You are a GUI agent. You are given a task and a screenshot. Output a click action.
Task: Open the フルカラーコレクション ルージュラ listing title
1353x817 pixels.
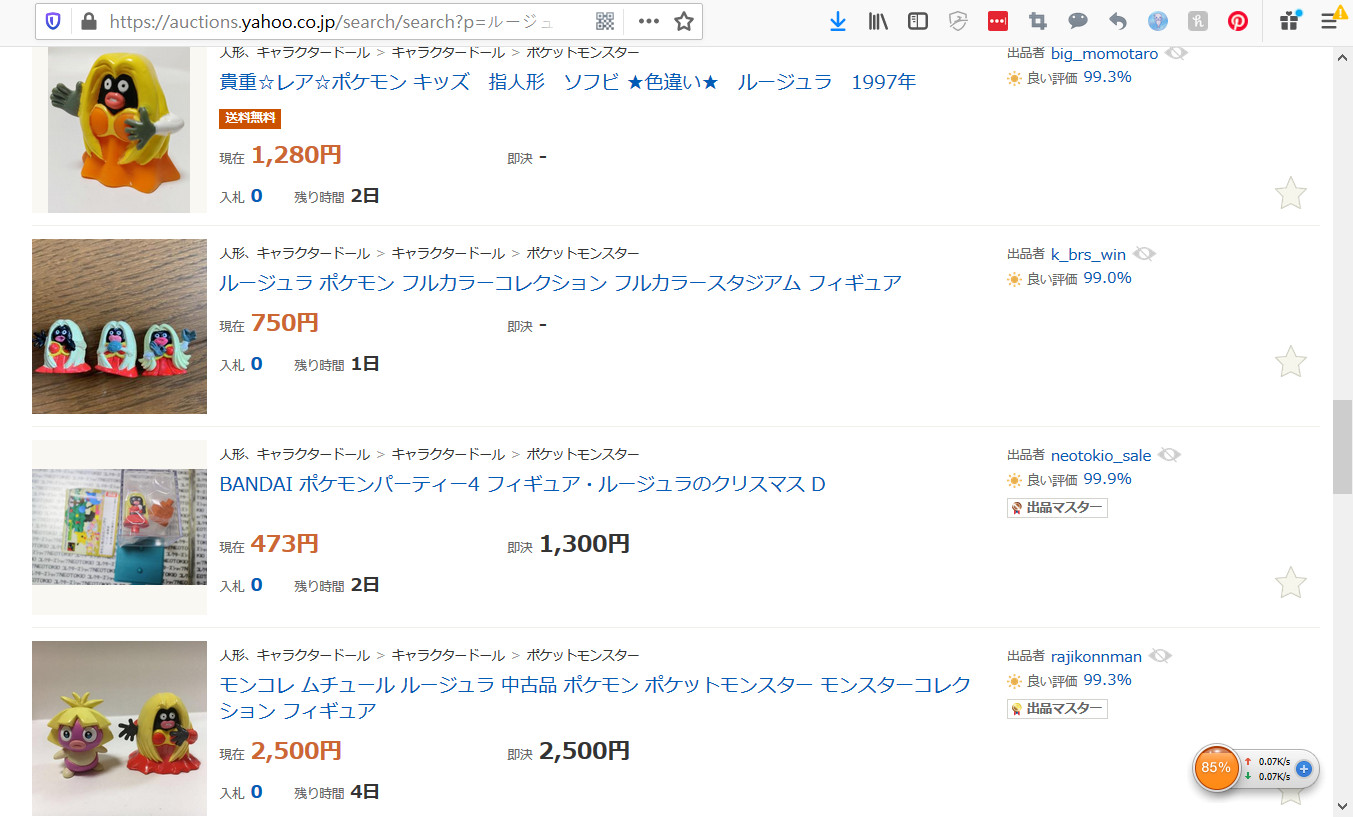click(x=560, y=283)
